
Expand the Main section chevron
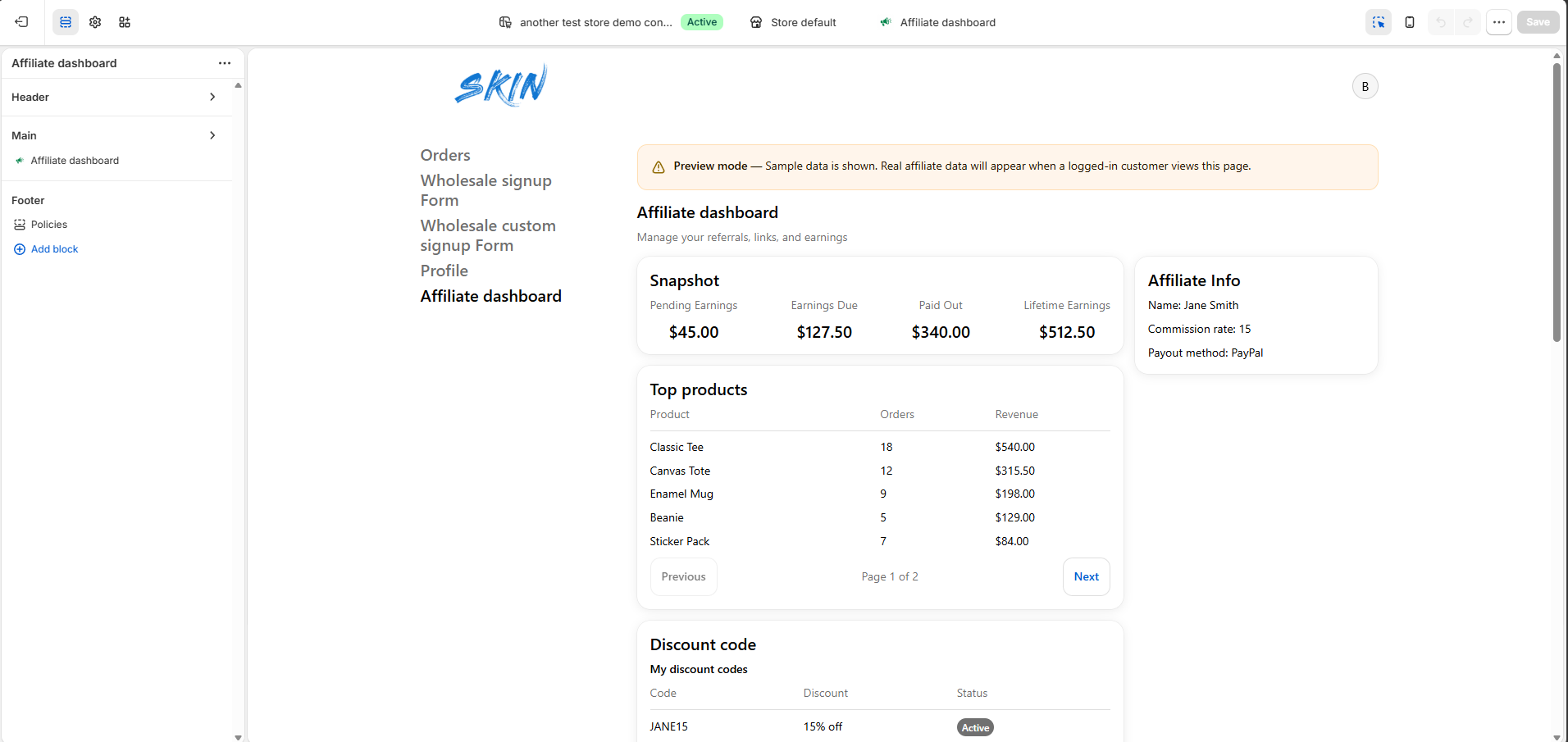coord(212,135)
